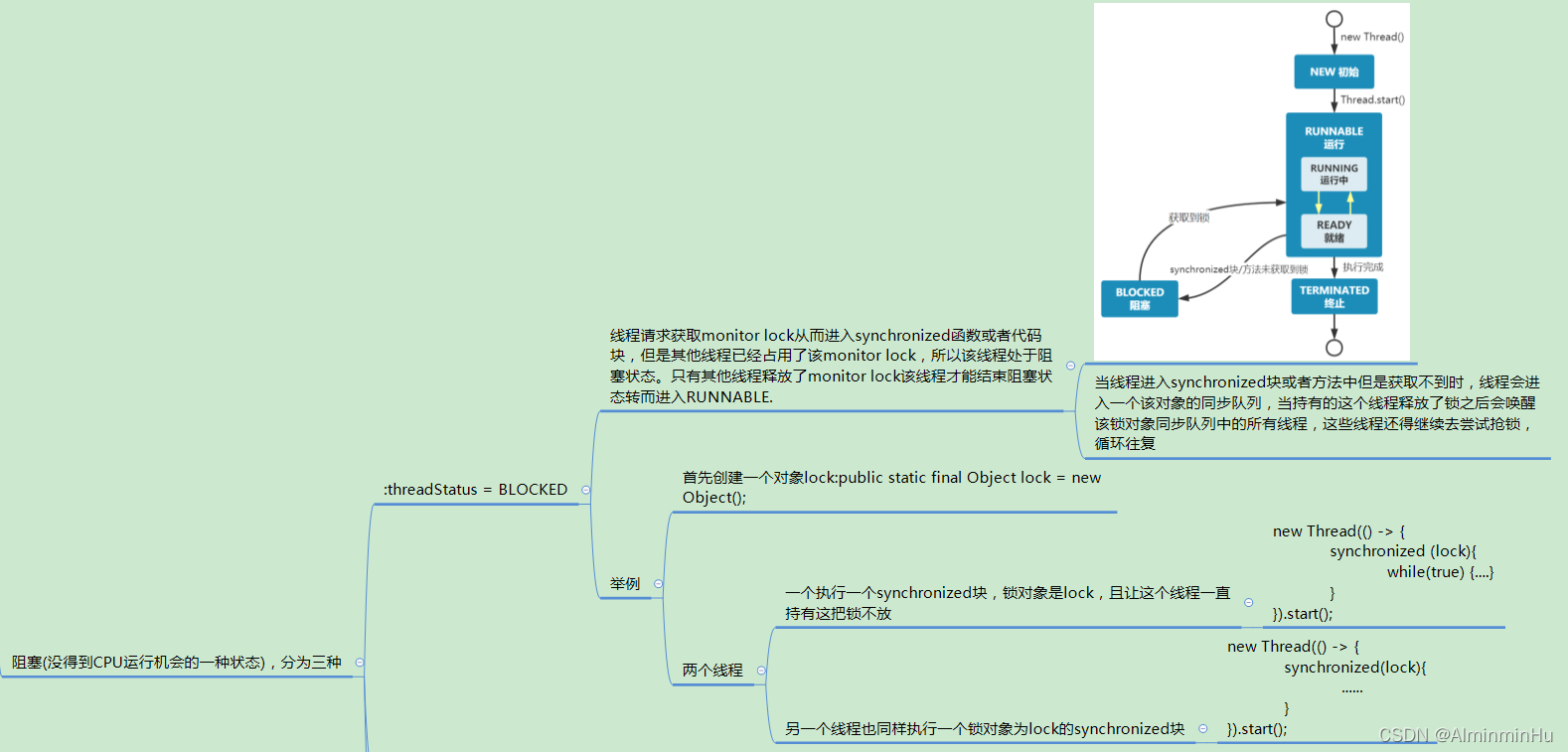Collapse the 举例 branch toggle
The image size is (1568, 752).
click(658, 584)
